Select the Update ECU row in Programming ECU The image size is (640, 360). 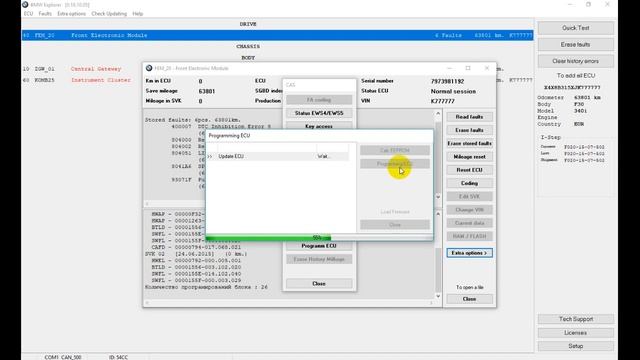pyautogui.click(x=278, y=156)
